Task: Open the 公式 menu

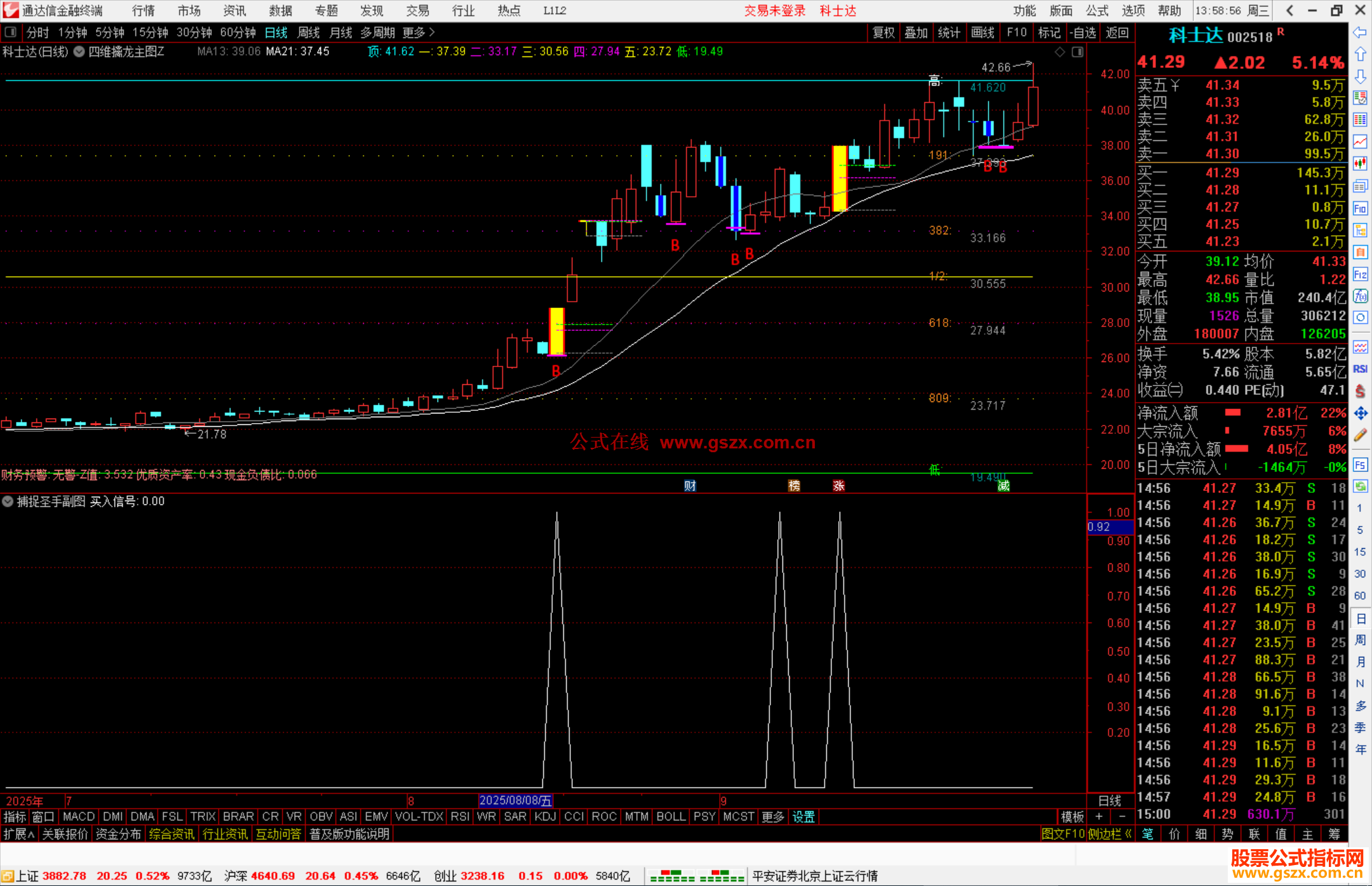Action: (1097, 11)
